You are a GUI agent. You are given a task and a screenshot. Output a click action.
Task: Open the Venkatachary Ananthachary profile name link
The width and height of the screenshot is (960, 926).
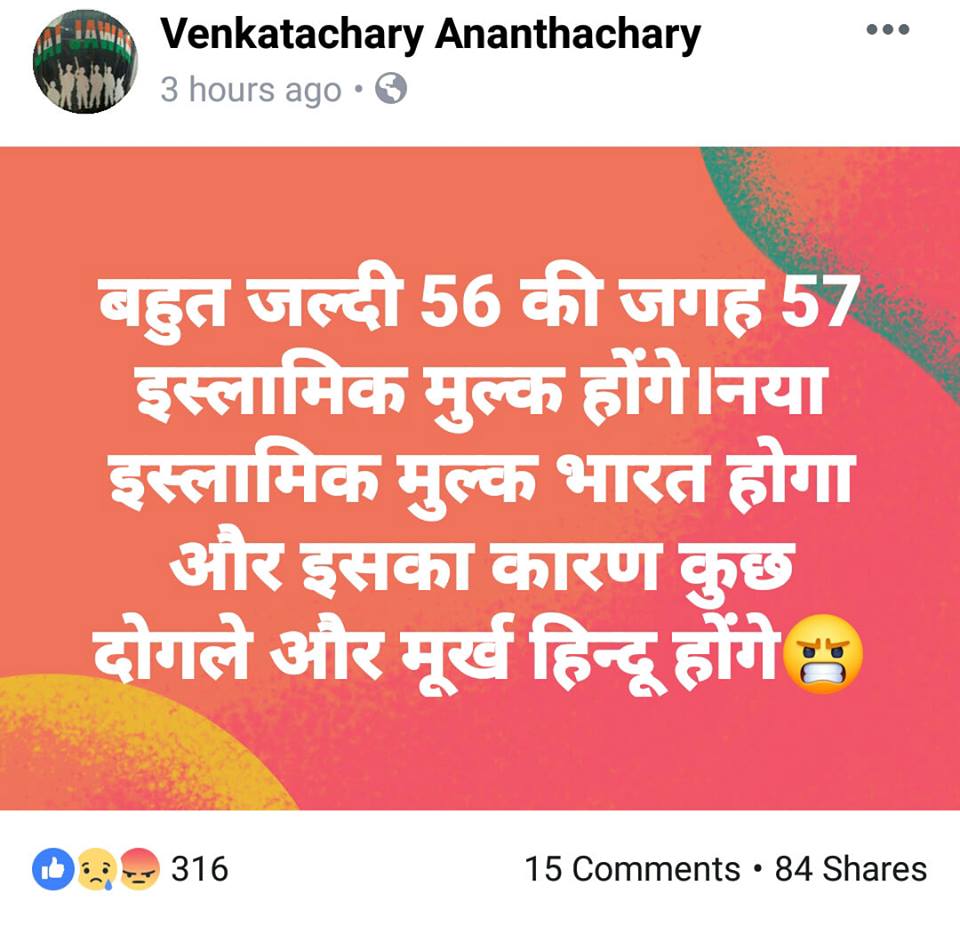(430, 35)
